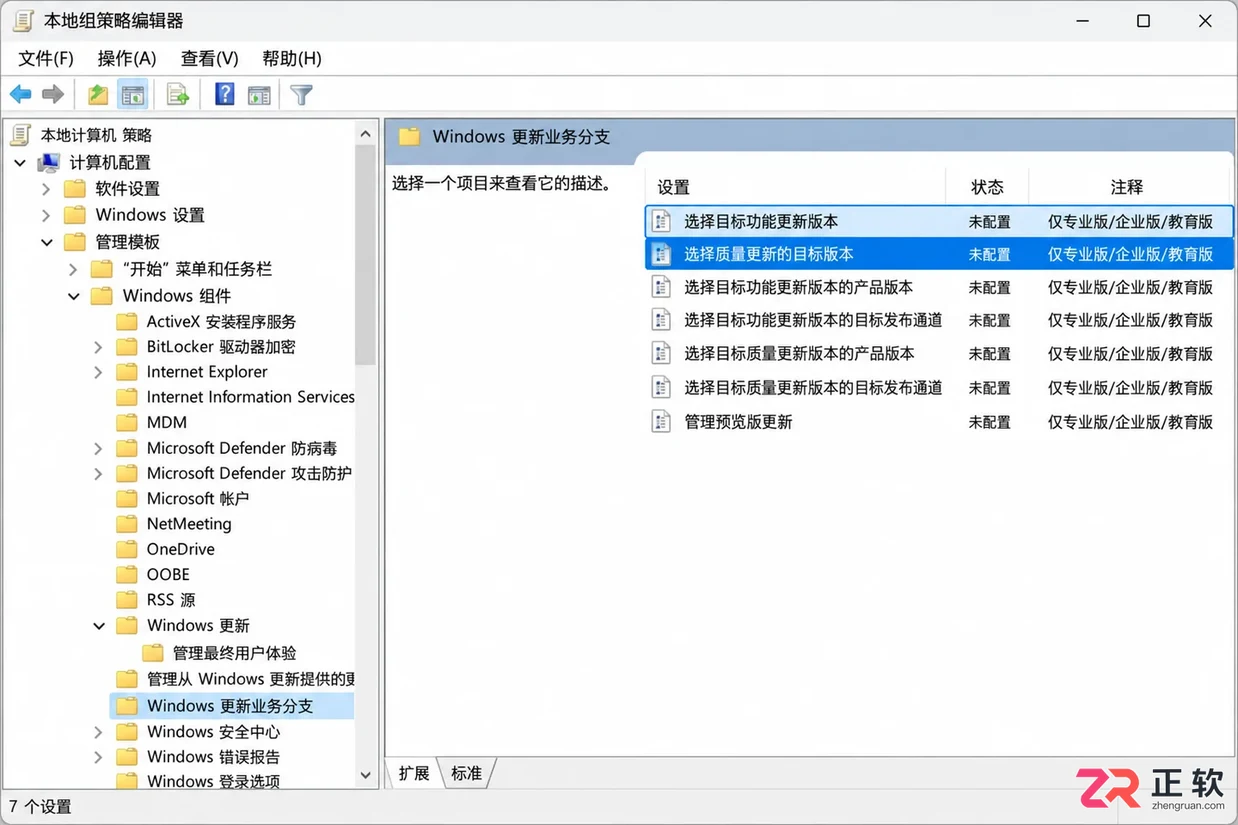Click the tree scrollbar down arrow
Screen dimensions: 1238x825
[x=366, y=775]
